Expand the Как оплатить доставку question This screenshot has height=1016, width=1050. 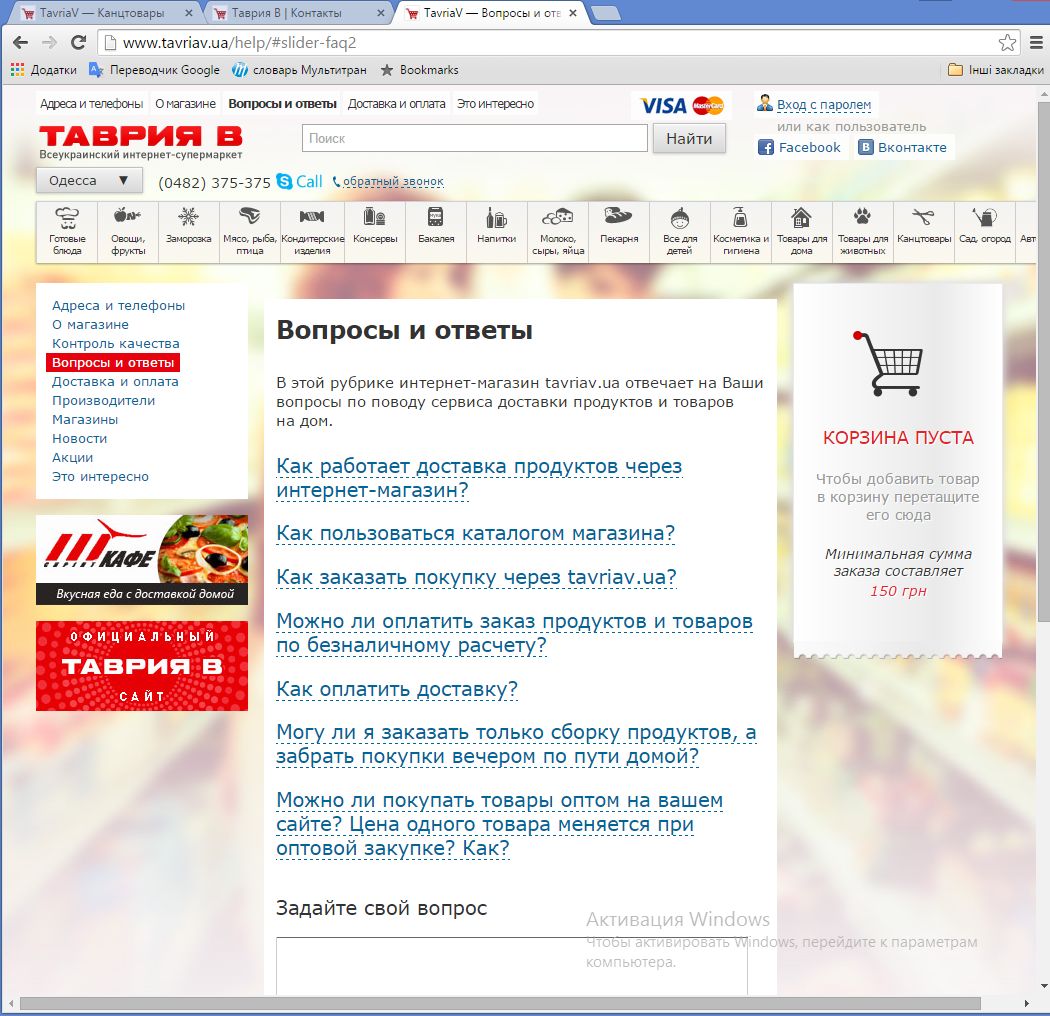(397, 690)
